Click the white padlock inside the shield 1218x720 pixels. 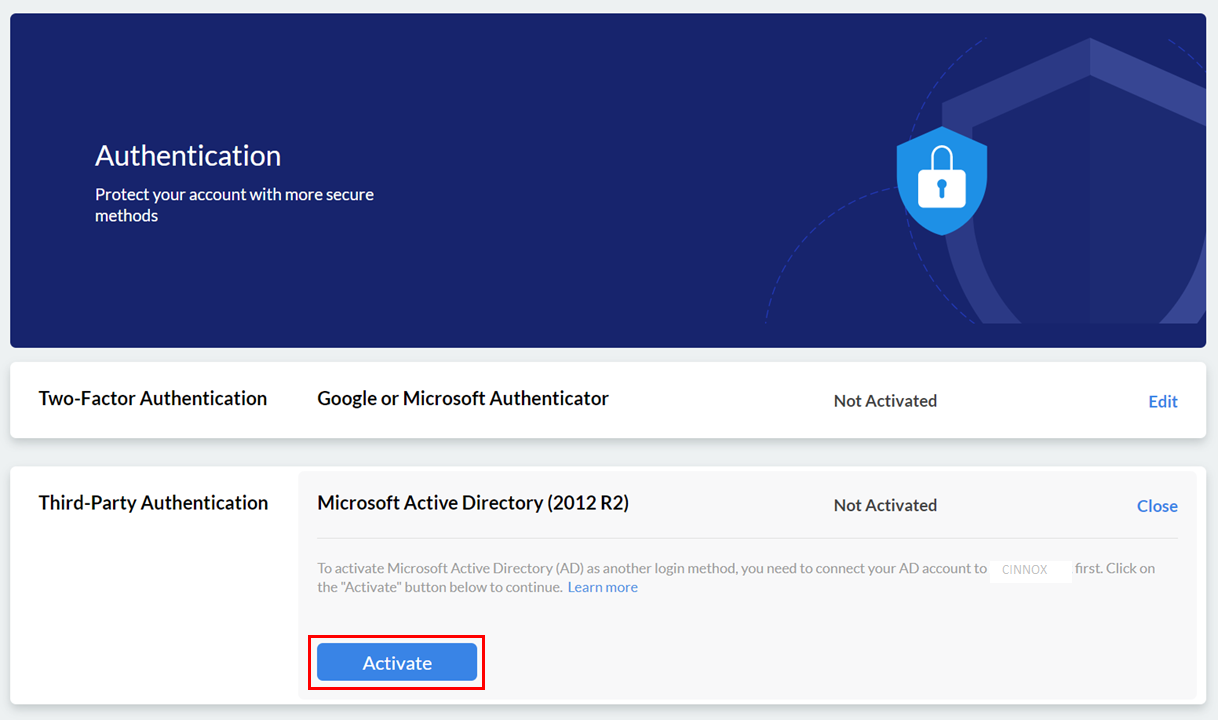click(x=942, y=177)
